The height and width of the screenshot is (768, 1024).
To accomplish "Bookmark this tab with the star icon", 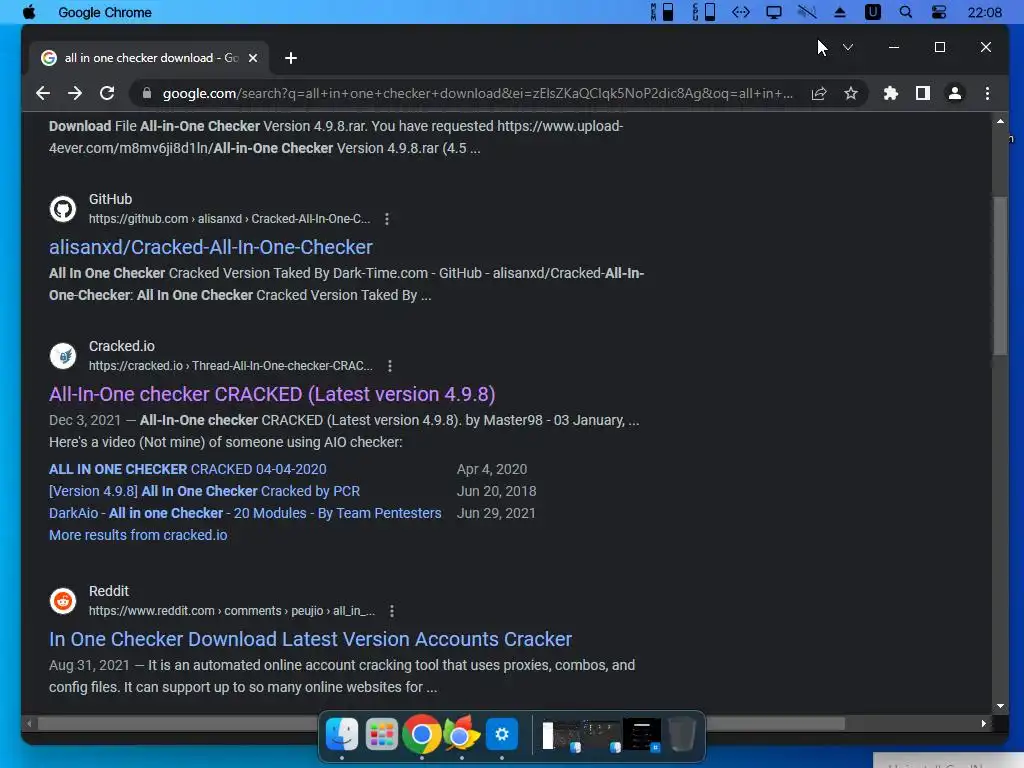I will pyautogui.click(x=851, y=93).
